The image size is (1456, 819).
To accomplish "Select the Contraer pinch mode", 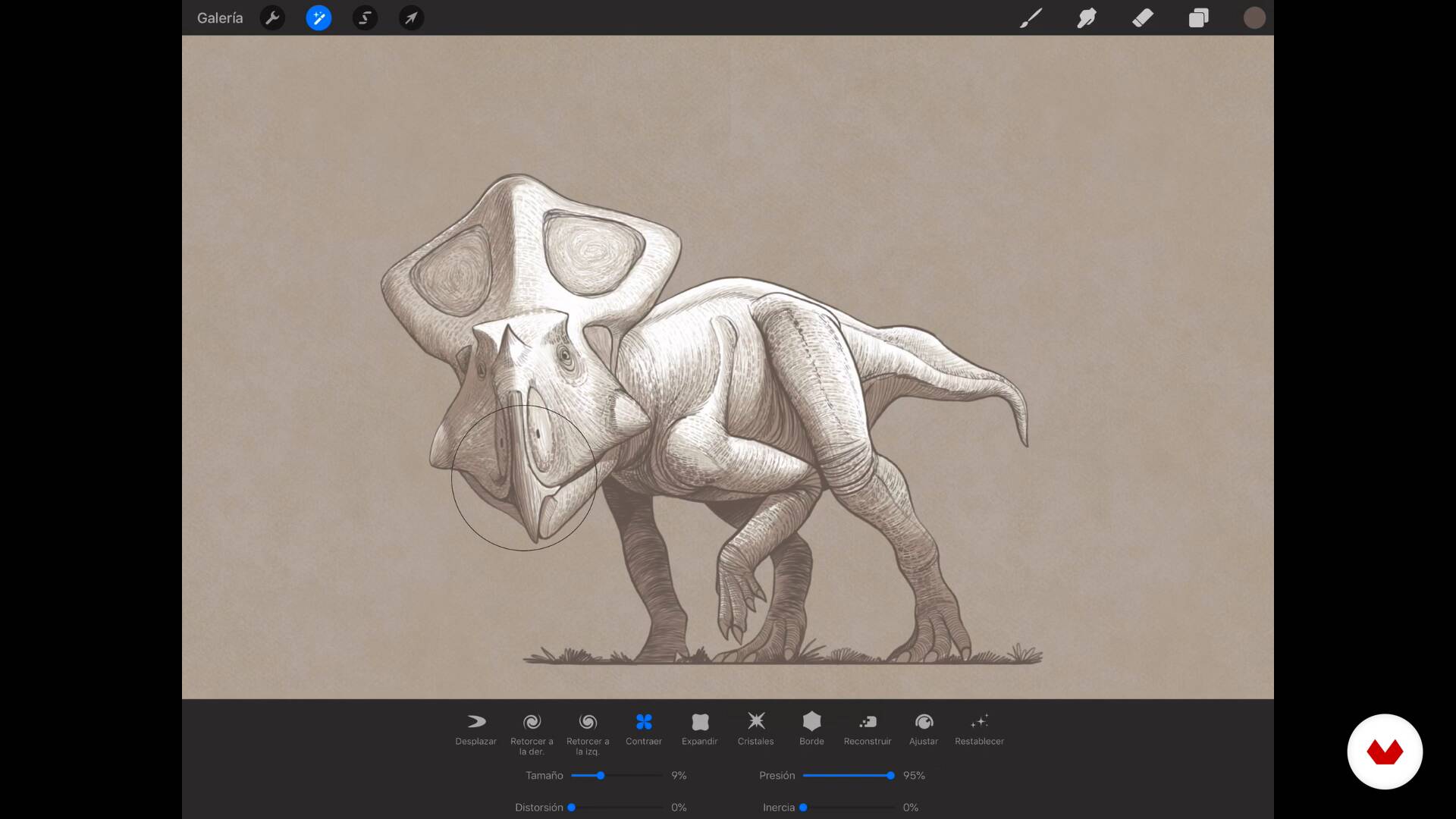I will click(x=644, y=730).
